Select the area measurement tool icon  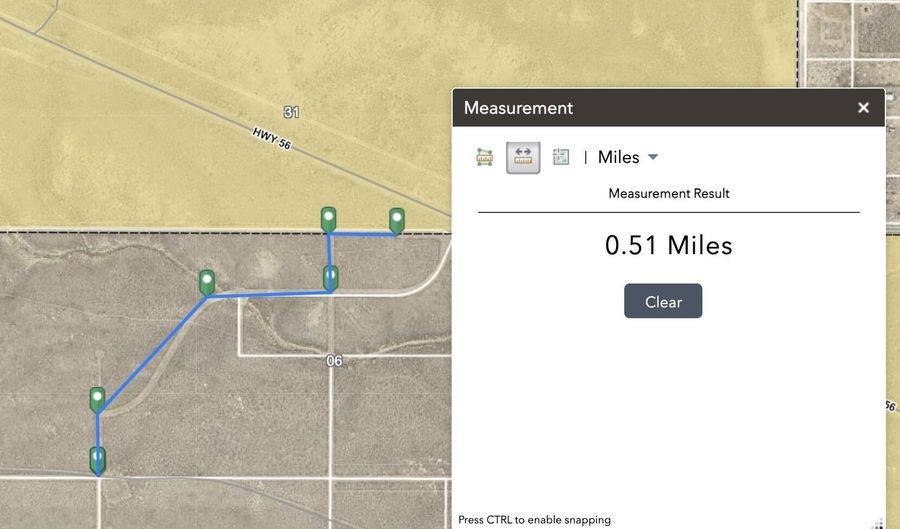coord(485,157)
